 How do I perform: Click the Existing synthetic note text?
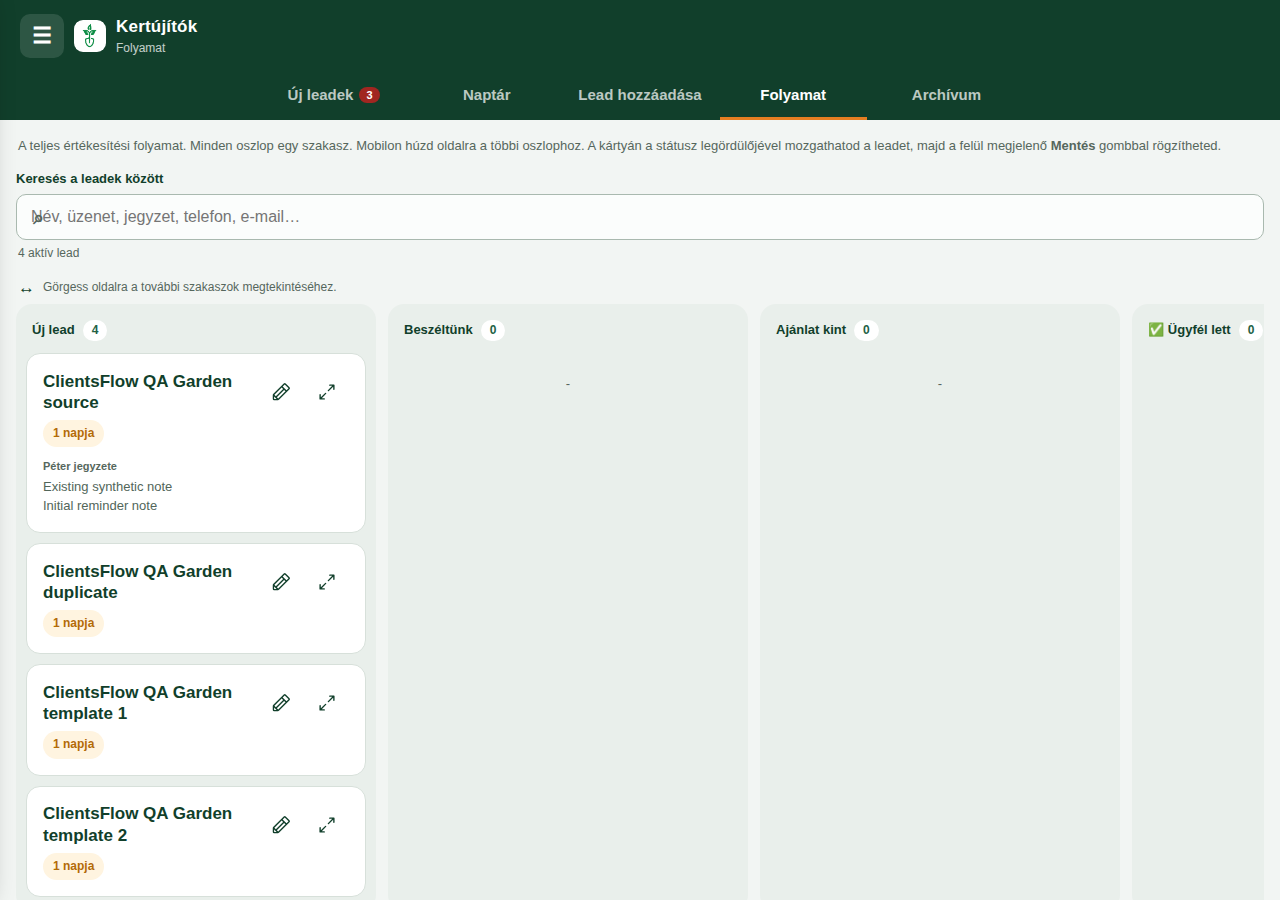click(x=108, y=487)
